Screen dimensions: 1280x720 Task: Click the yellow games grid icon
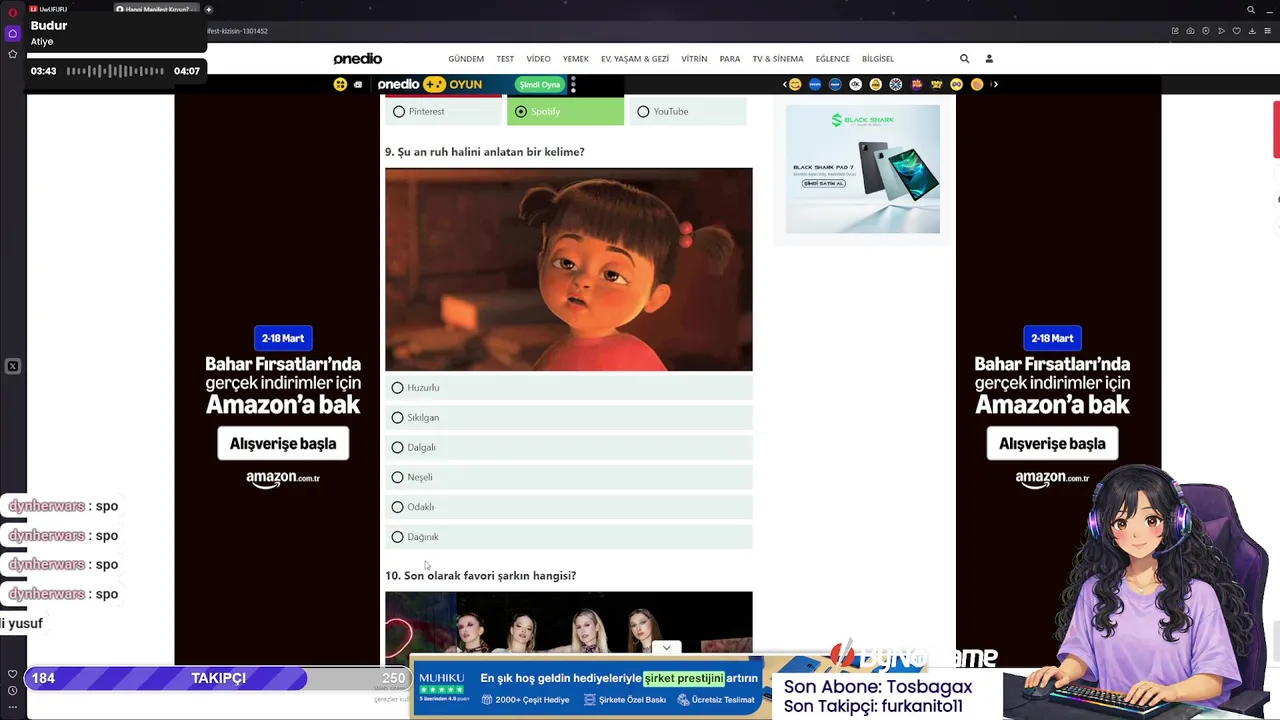340,84
